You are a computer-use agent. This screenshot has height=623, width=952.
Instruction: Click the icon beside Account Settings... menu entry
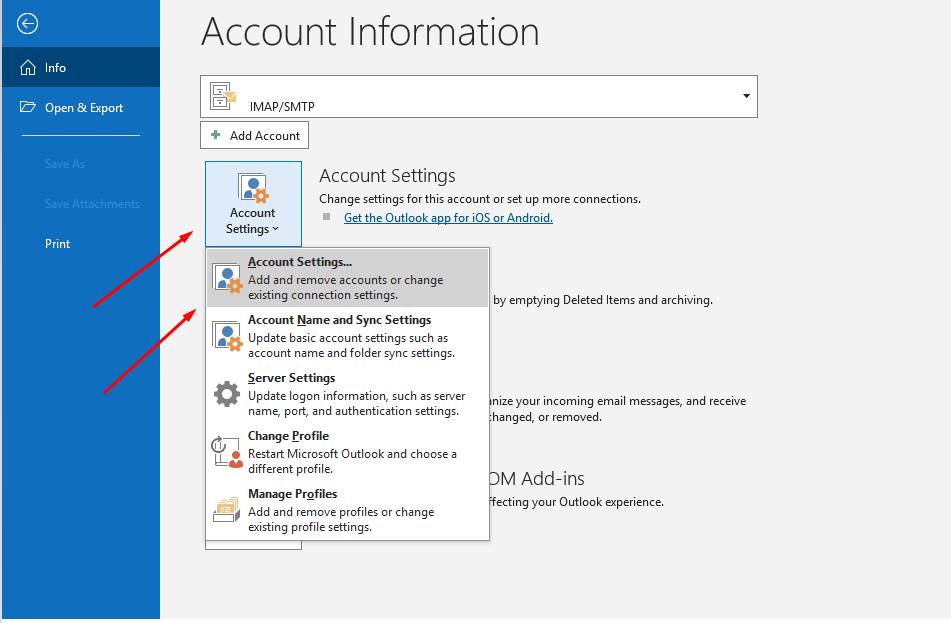coord(227,278)
